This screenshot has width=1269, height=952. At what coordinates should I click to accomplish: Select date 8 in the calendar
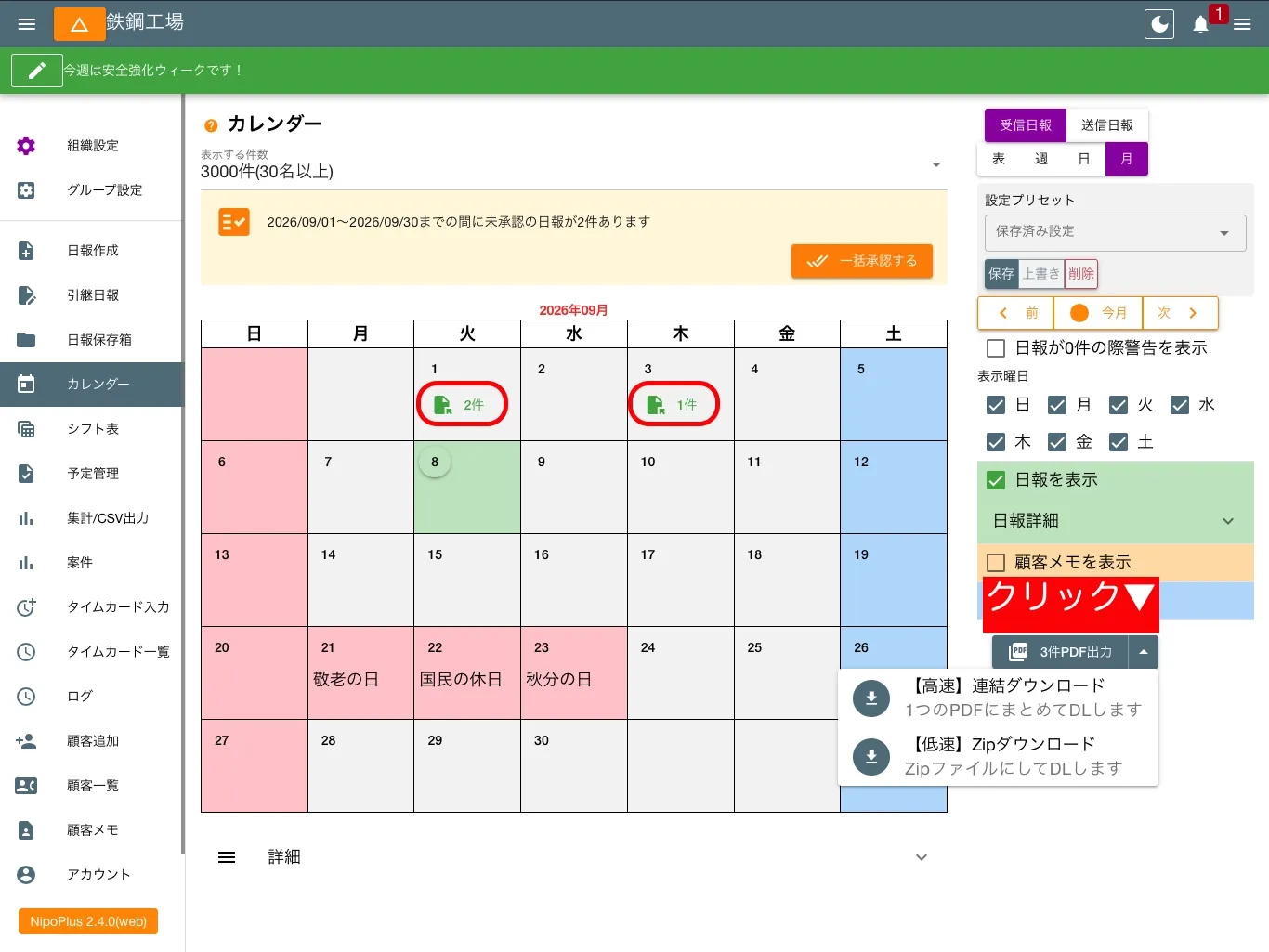click(435, 462)
